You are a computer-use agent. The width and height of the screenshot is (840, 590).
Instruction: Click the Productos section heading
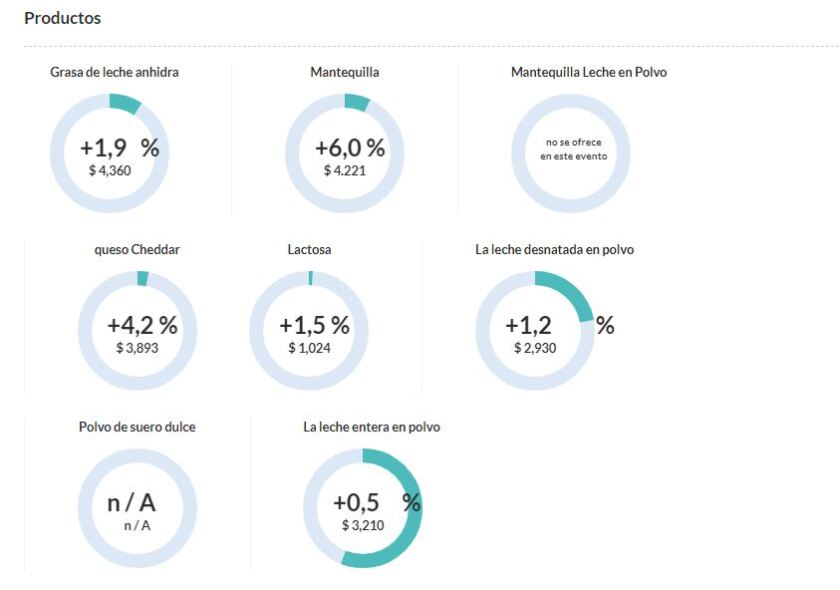click(62, 18)
